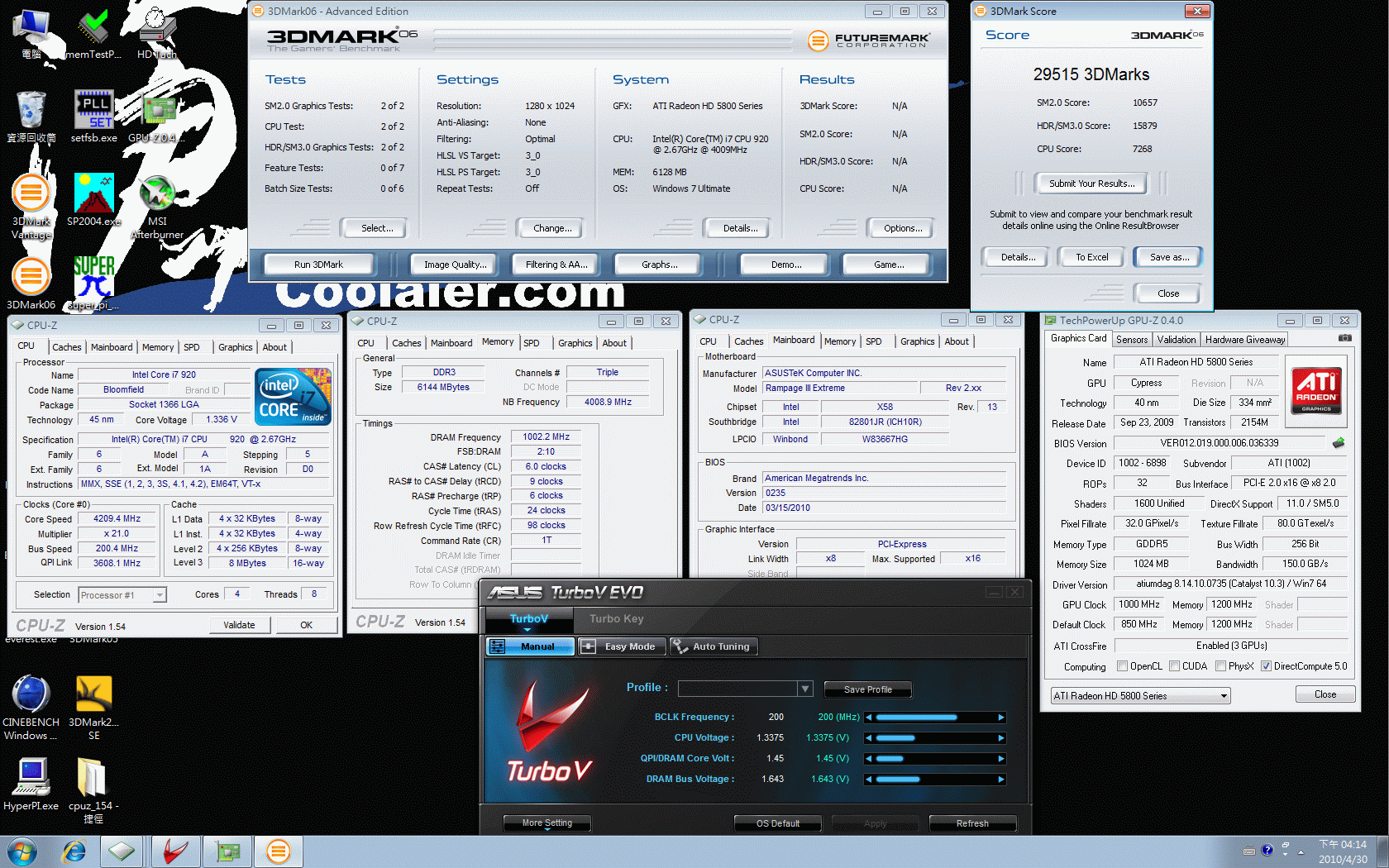Open SPD tab in middle CPU-Z window

tap(532, 343)
